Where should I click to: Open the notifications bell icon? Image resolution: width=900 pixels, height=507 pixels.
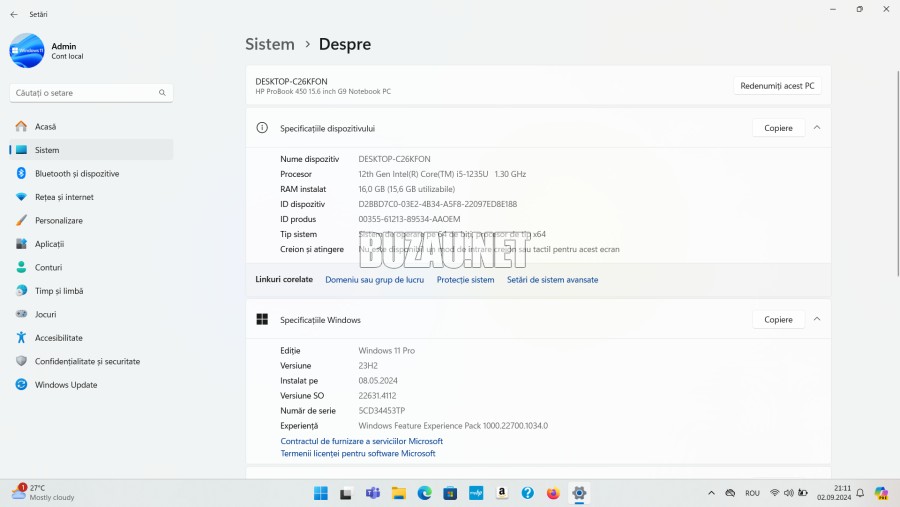pyautogui.click(x=860, y=493)
